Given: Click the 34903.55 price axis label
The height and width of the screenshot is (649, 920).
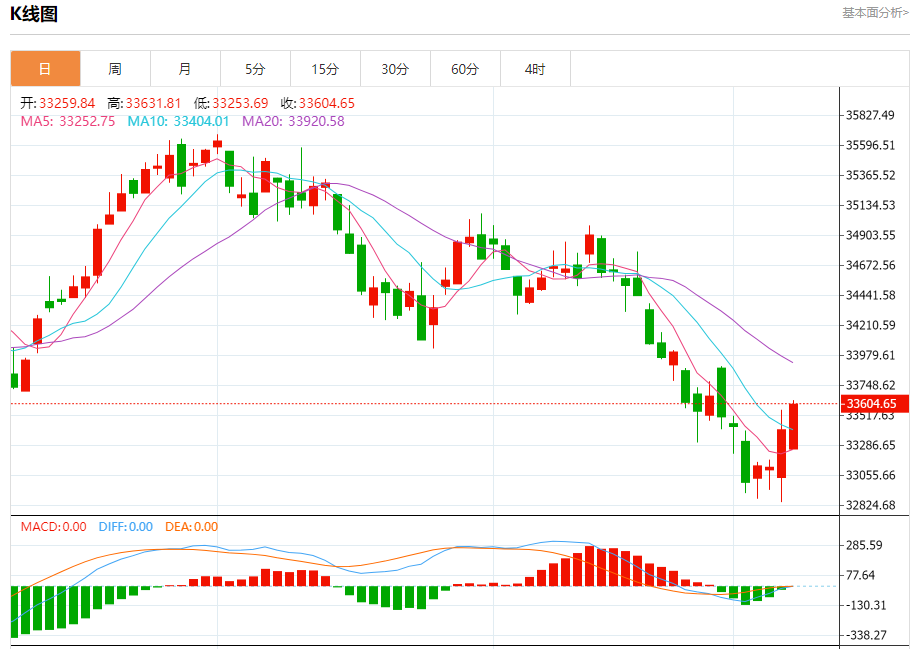Looking at the screenshot, I should click(870, 235).
